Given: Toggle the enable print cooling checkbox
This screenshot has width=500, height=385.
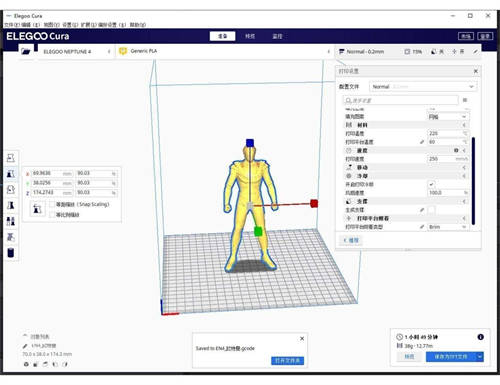Looking at the screenshot, I should tap(432, 184).
